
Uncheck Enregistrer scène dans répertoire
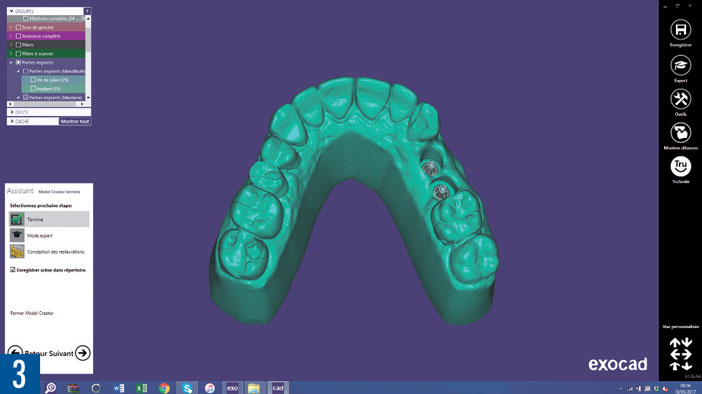click(13, 270)
